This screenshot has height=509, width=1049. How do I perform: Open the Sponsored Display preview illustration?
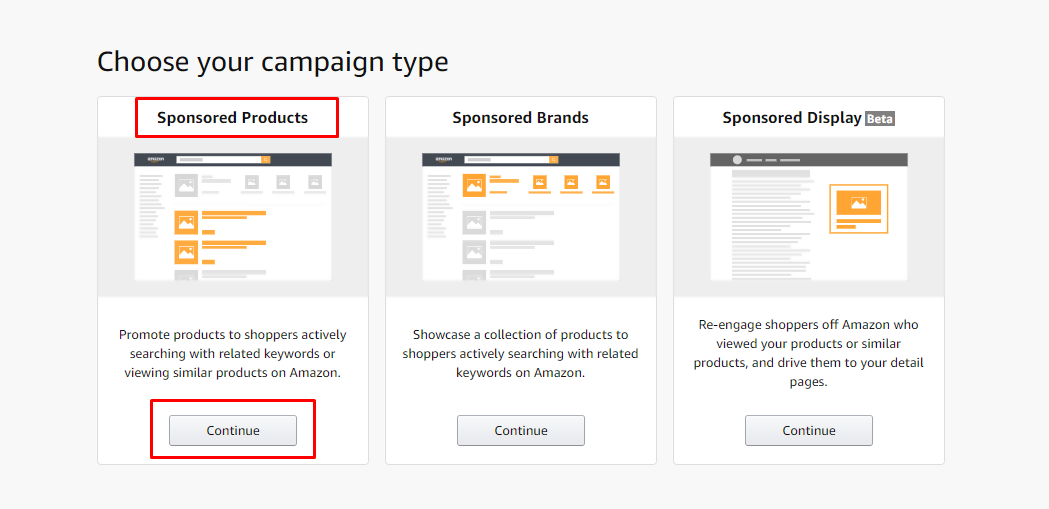[809, 217]
